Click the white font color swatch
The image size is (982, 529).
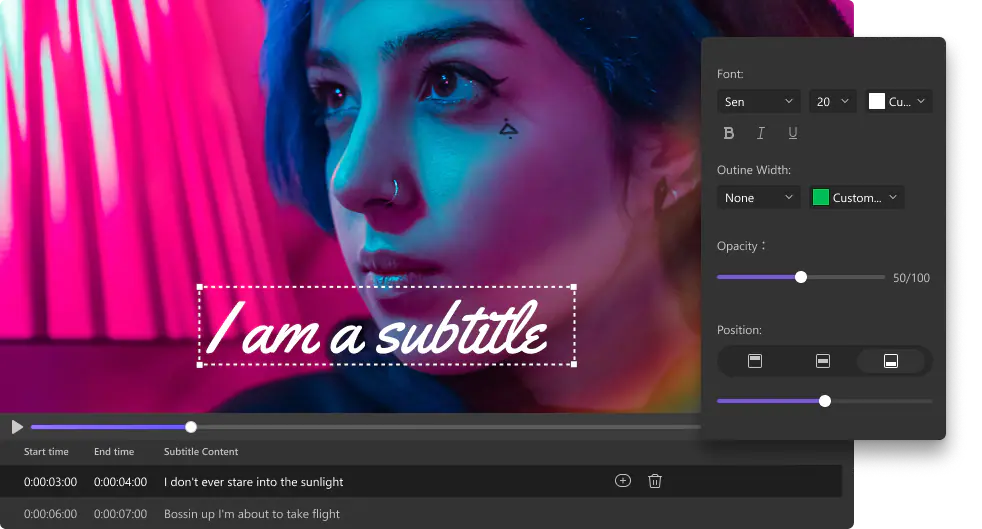coord(877,101)
